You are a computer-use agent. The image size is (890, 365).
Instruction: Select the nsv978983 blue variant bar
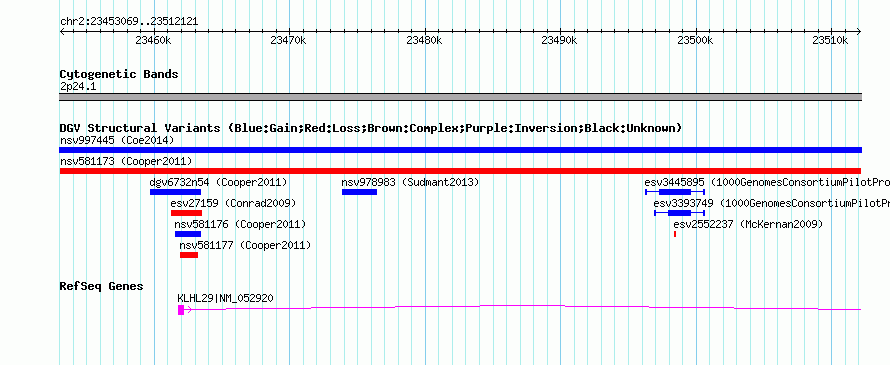tap(359, 192)
